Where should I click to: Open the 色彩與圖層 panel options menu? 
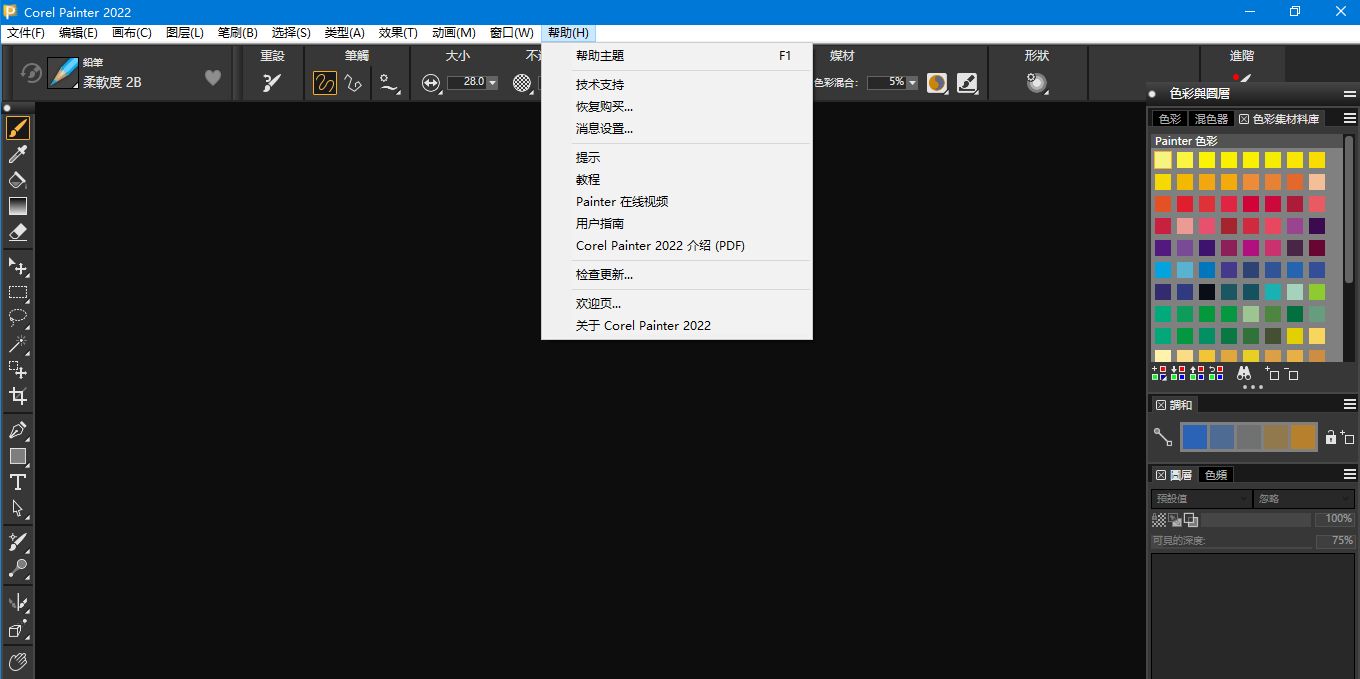(1349, 93)
